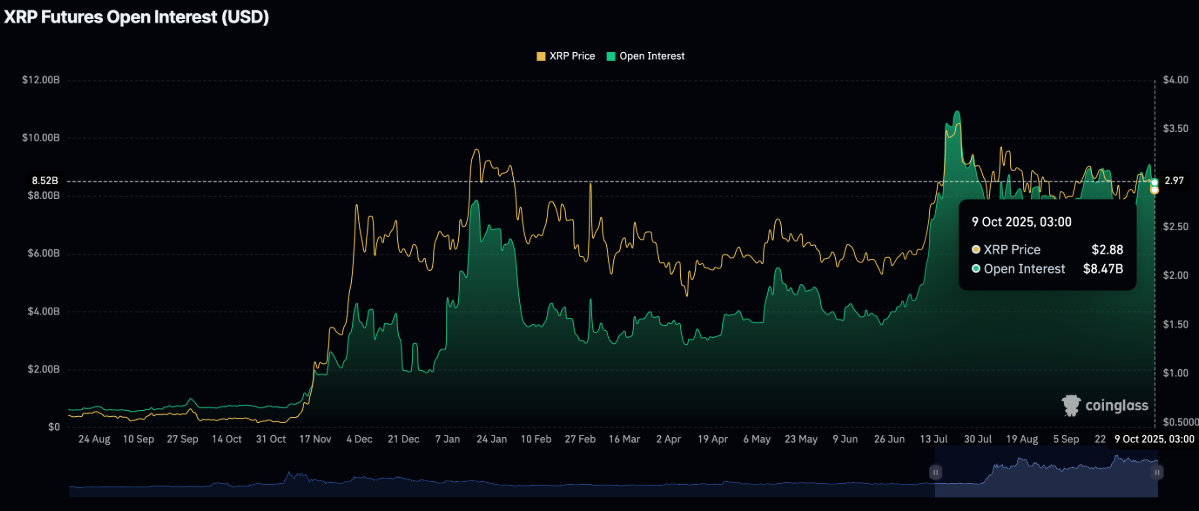Click the 2.97 right axis marker label
This screenshot has width=1199, height=511.
(x=1174, y=181)
